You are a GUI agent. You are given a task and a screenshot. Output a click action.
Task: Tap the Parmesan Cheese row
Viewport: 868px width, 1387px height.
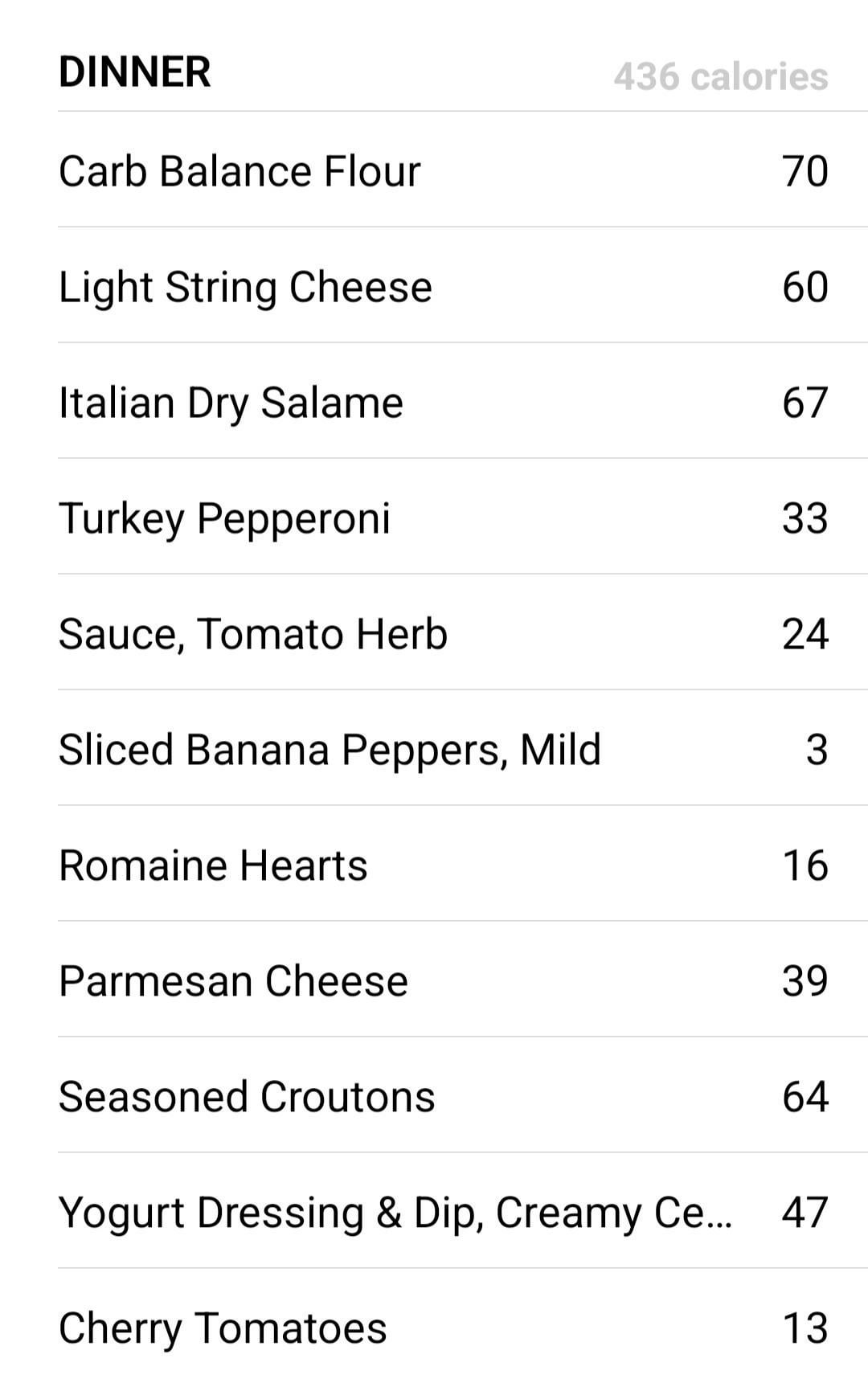pos(463,980)
